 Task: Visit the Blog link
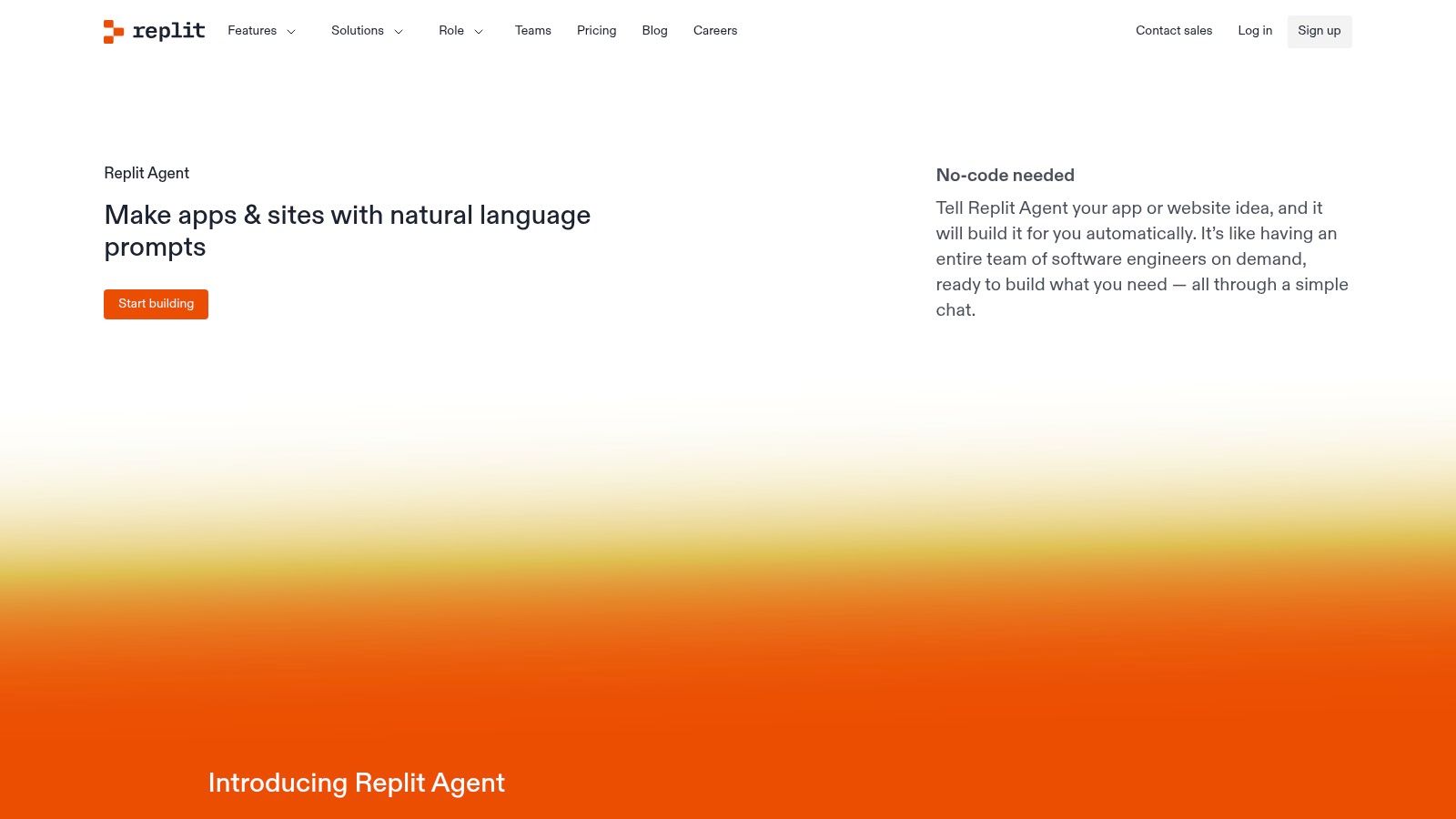(655, 31)
